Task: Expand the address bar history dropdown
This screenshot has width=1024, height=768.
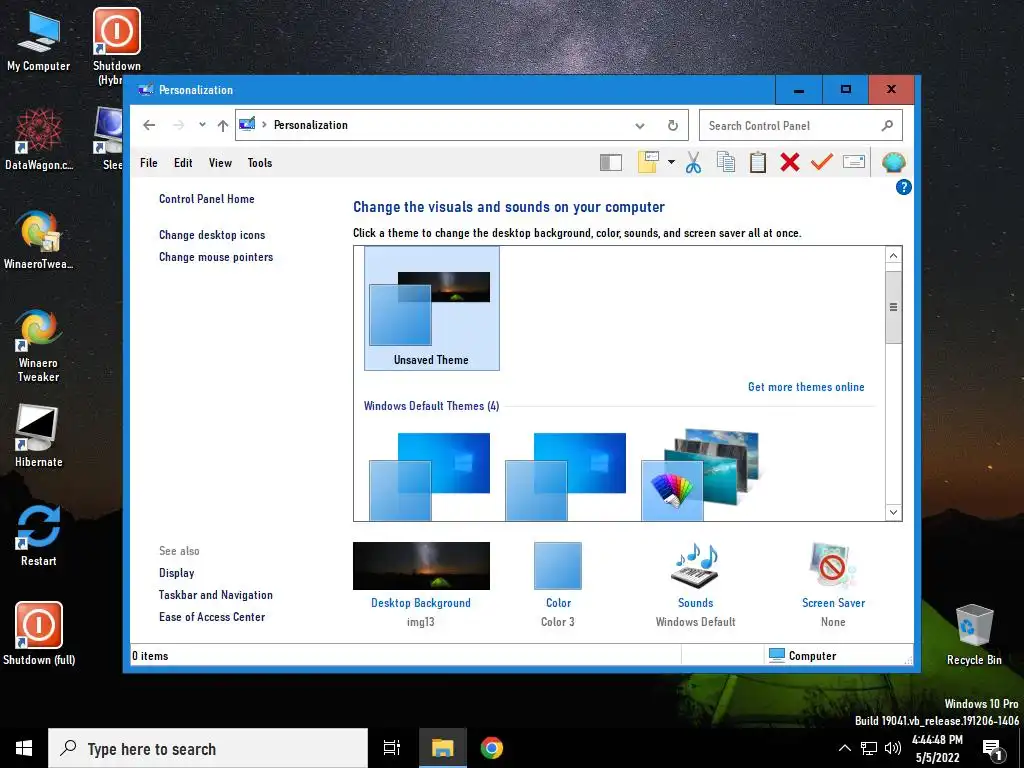Action: pos(640,125)
